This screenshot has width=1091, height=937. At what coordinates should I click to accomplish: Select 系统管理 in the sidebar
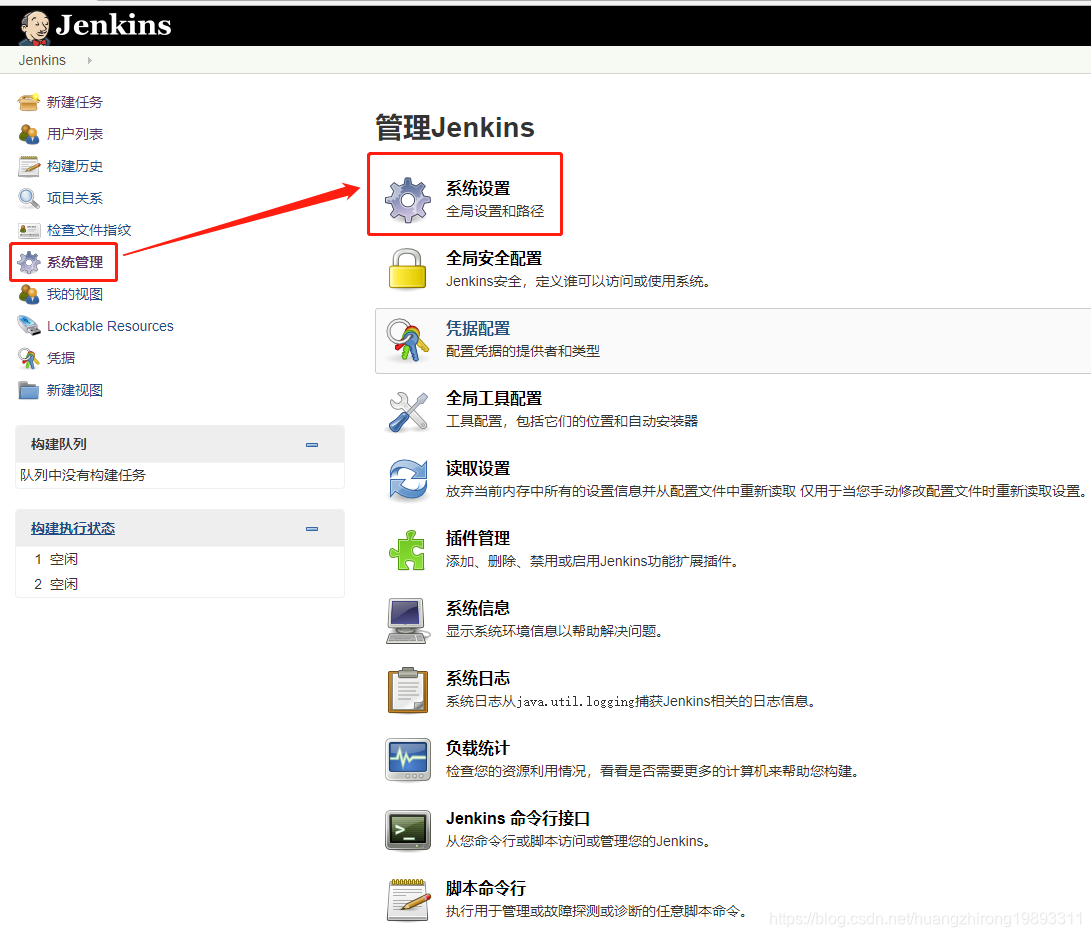coord(74,262)
